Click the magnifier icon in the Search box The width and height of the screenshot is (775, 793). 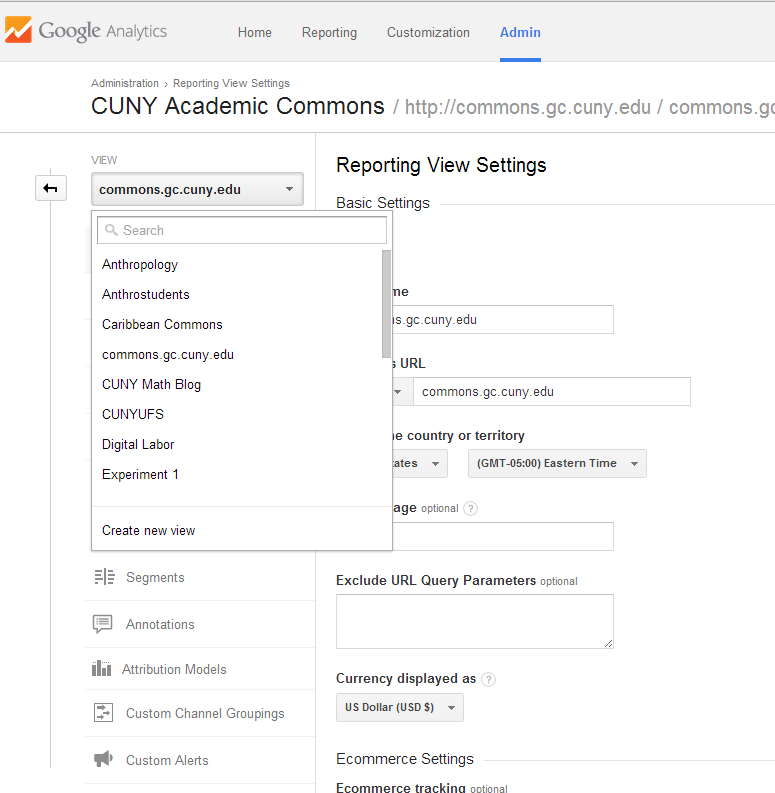(111, 230)
